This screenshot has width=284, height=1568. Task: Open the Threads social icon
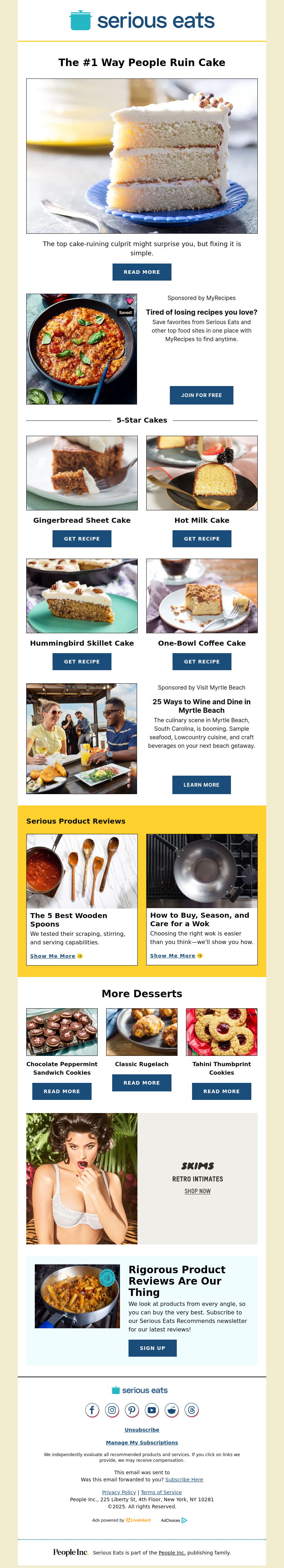point(192,1410)
